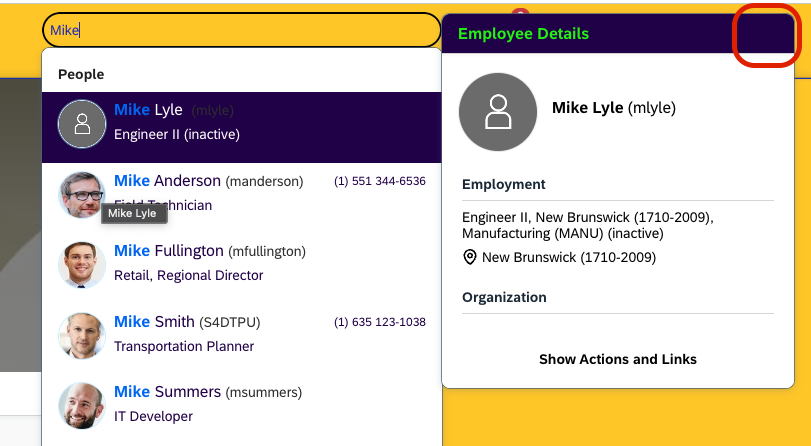Expand Show Actions and Links

tap(617, 359)
